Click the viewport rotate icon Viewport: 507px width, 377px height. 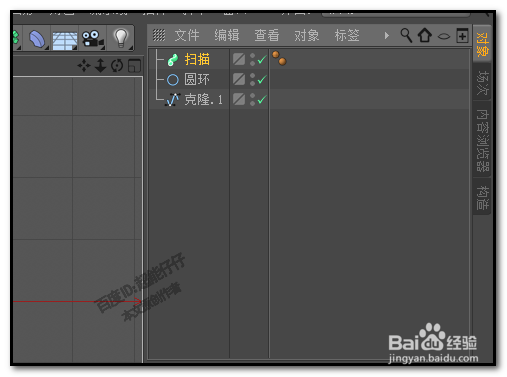pos(117,66)
